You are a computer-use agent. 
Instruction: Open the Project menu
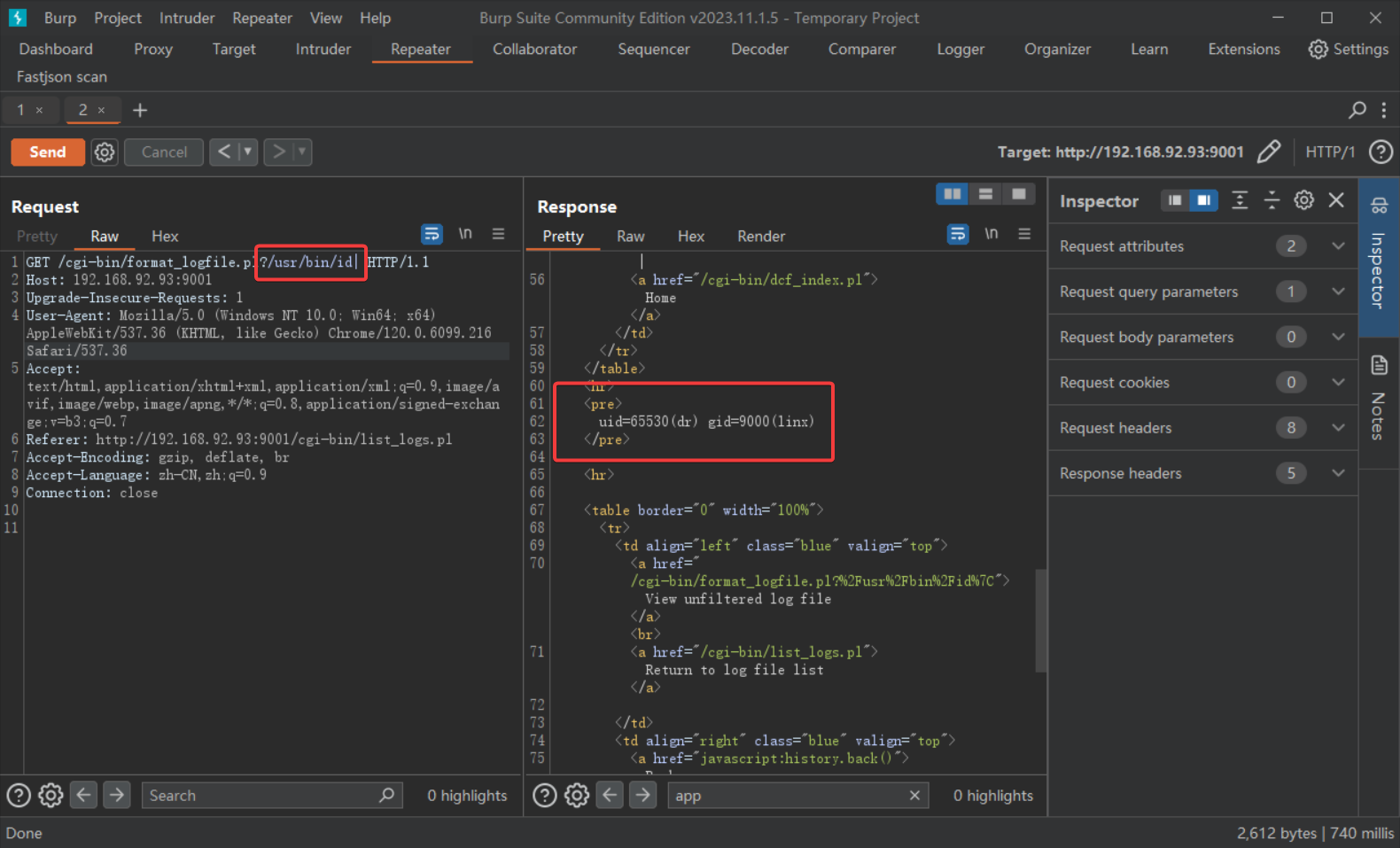pyautogui.click(x=118, y=18)
